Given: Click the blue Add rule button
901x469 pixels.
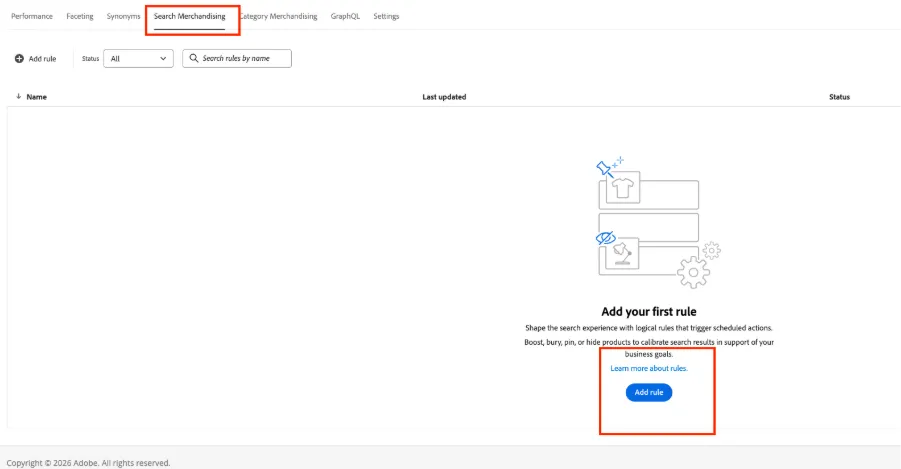Looking at the screenshot, I should [649, 392].
